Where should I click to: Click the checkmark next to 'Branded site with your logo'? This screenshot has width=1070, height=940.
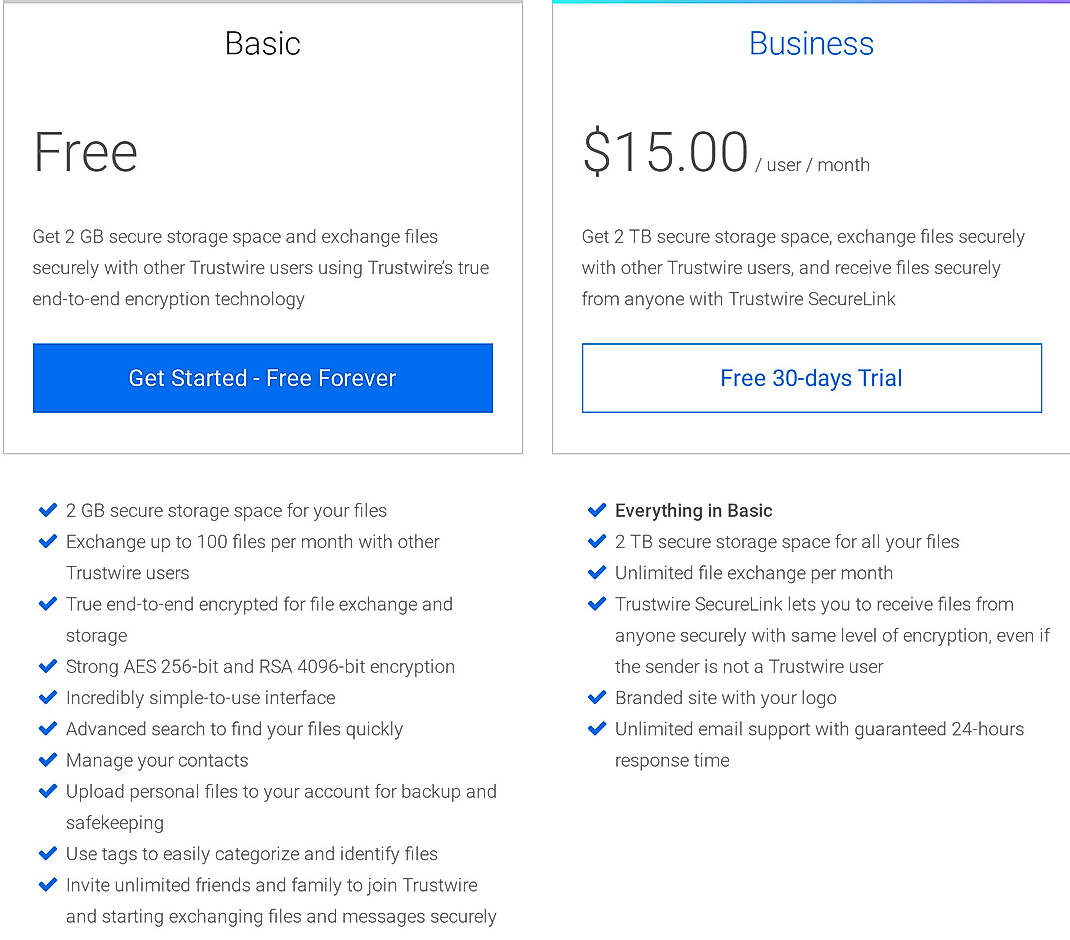coord(597,697)
